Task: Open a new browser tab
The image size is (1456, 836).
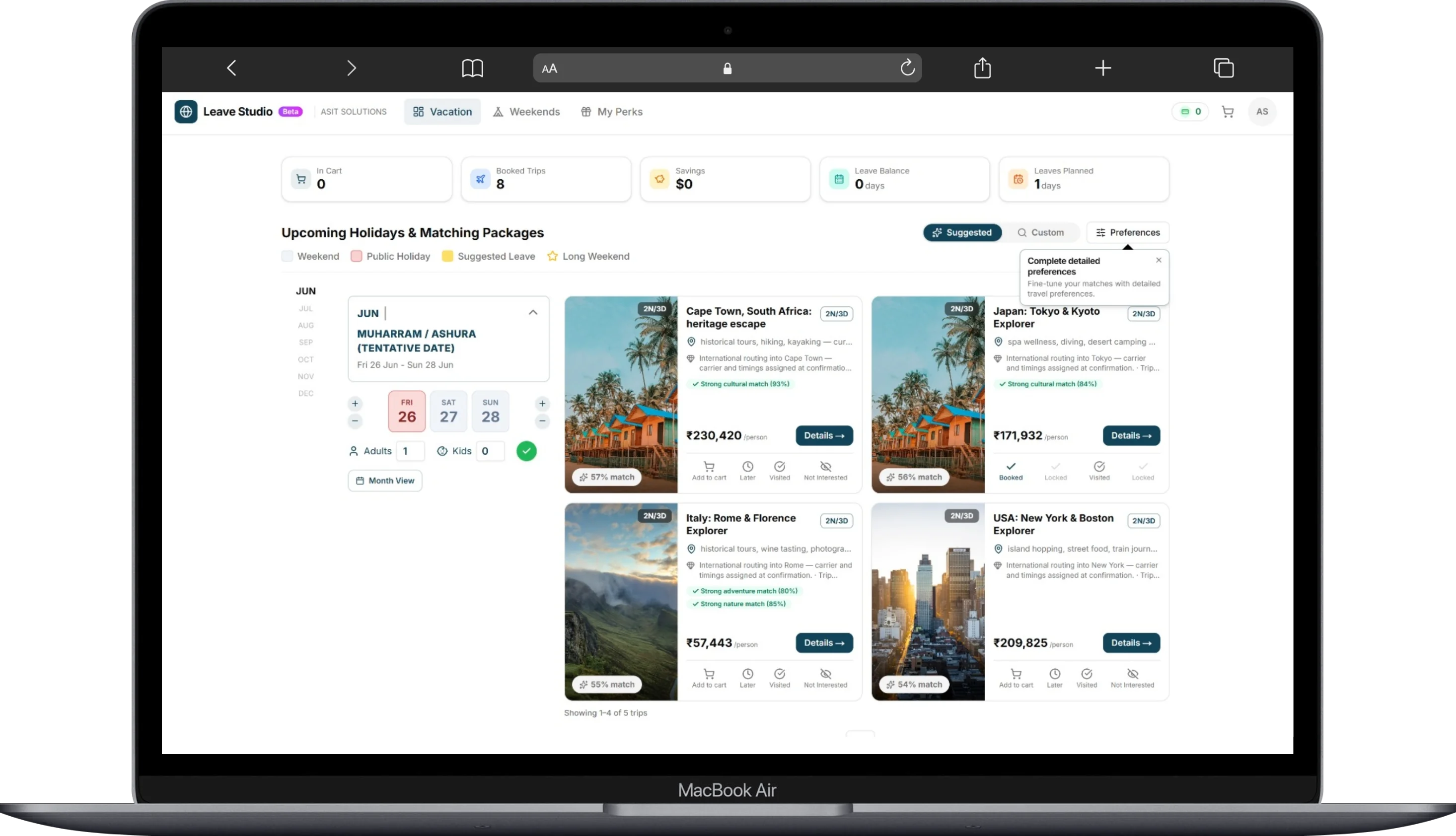Action: point(1103,69)
